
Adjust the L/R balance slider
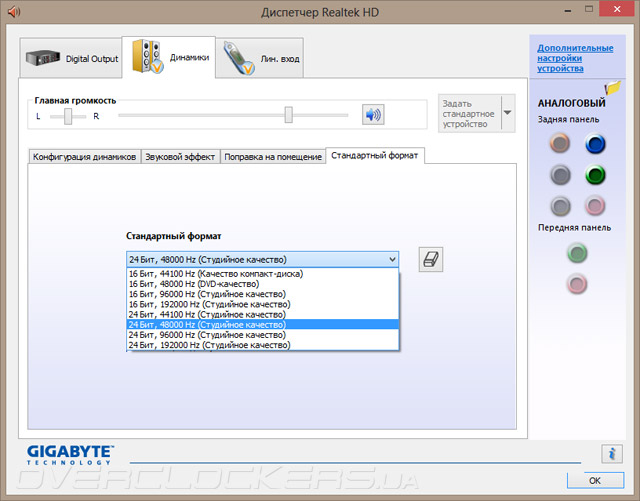(x=68, y=116)
